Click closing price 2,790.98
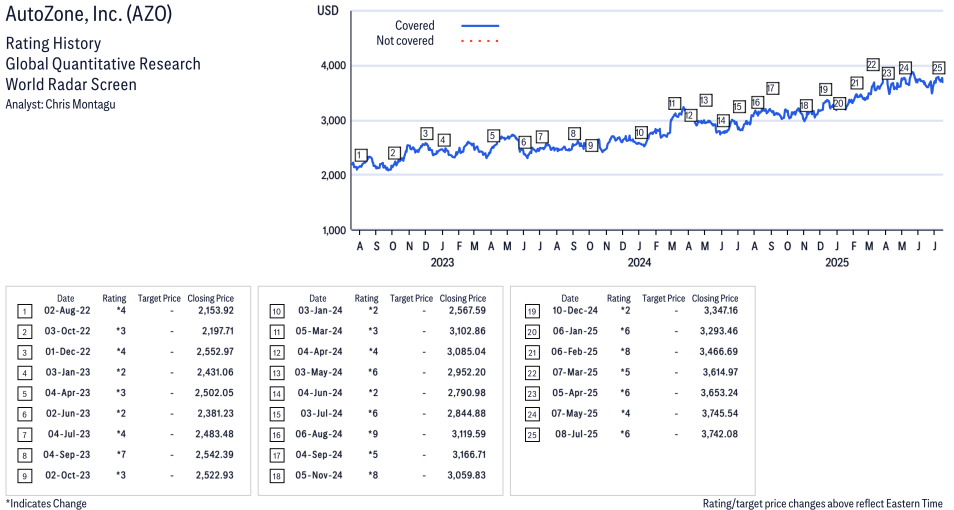Image resolution: width=954 pixels, height=510 pixels. pos(467,393)
